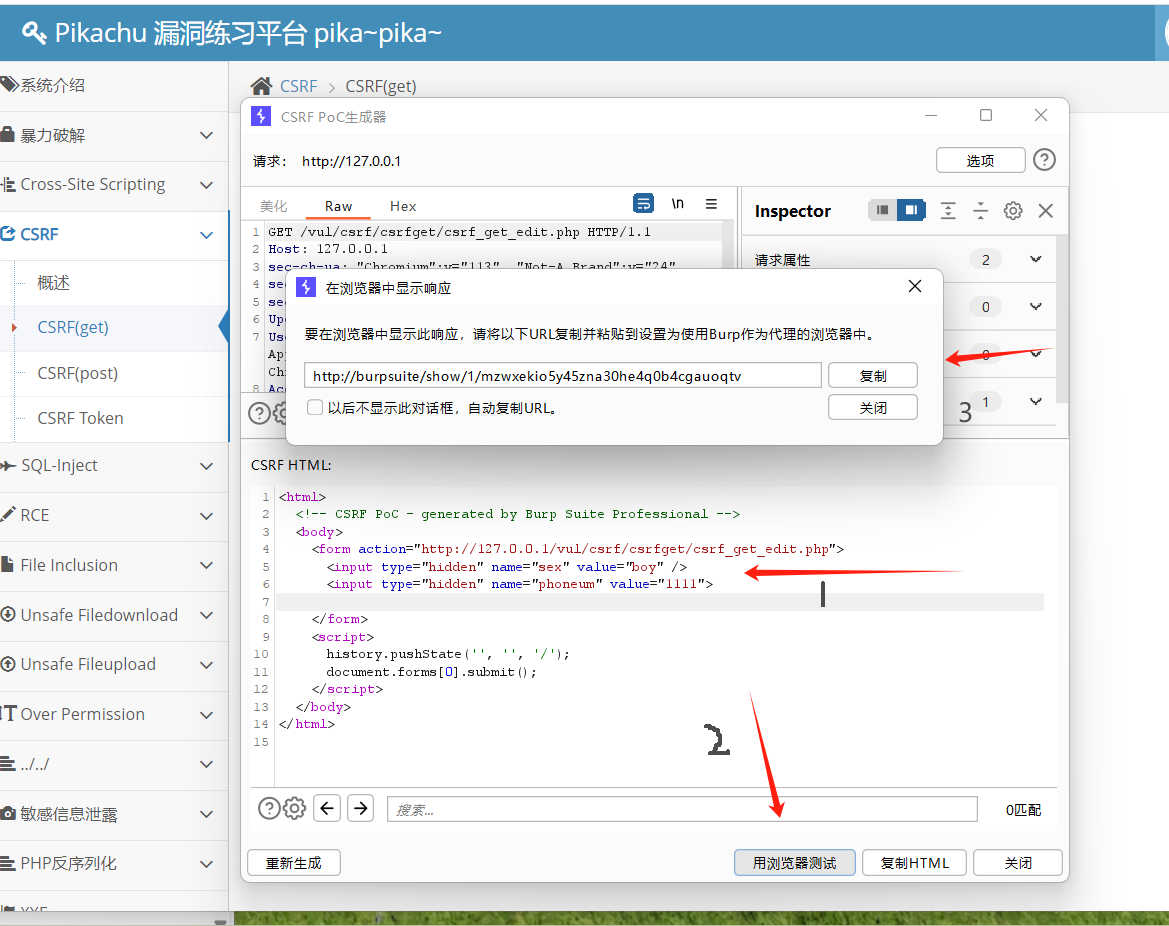The height and width of the screenshot is (926, 1169).
Task: Select the CSRF(get) sidebar item
Action: coord(73,327)
